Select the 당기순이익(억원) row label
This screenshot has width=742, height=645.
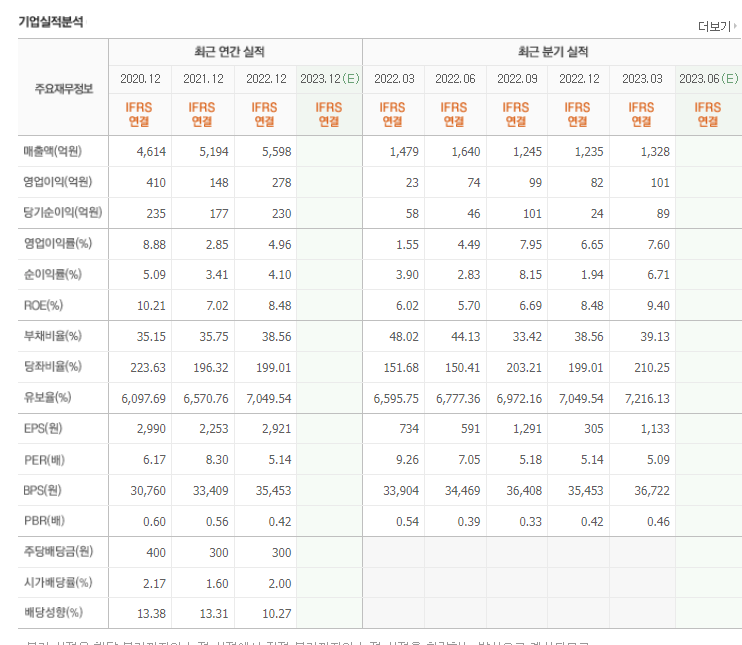point(63,213)
